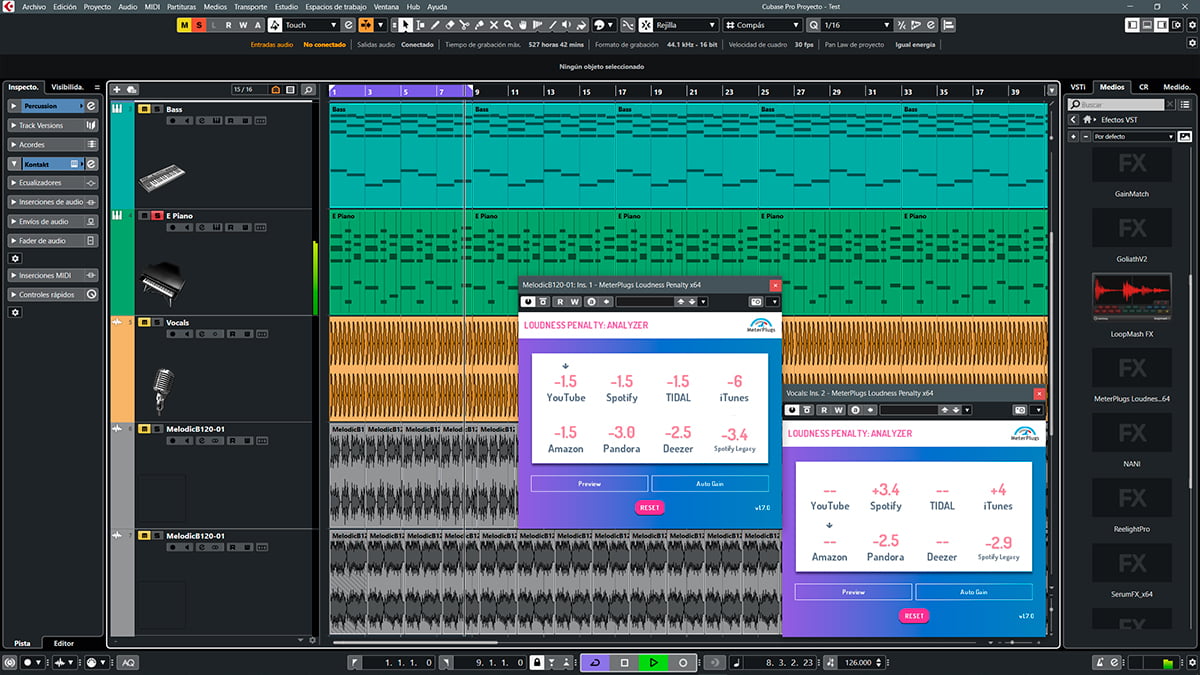This screenshot has width=1200, height=675.
Task: Click the media browser home icon
Action: coord(1087,119)
